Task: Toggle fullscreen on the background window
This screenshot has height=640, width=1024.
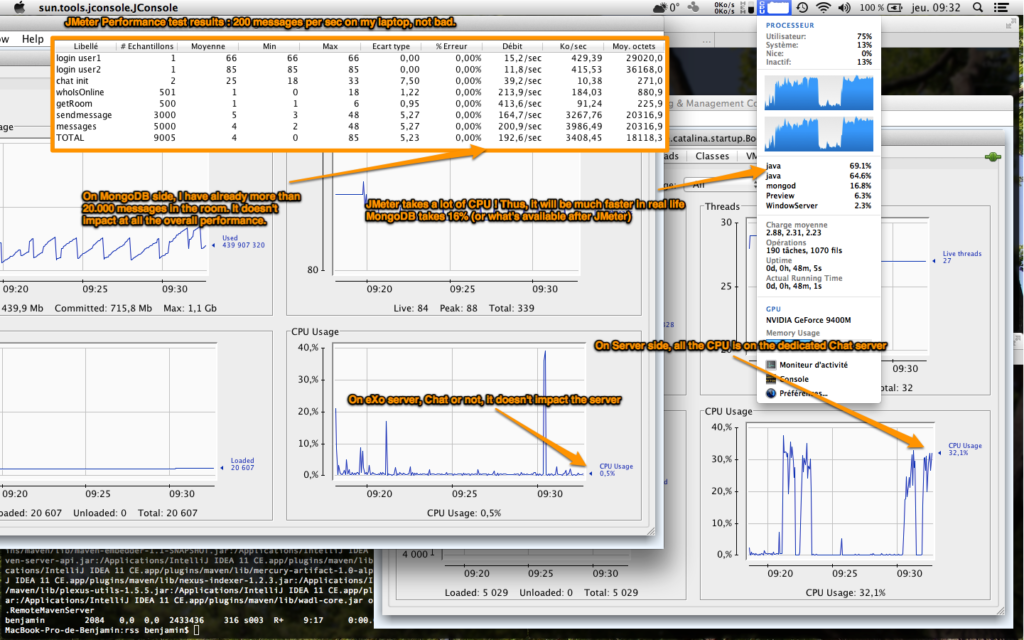Action: point(1012,25)
